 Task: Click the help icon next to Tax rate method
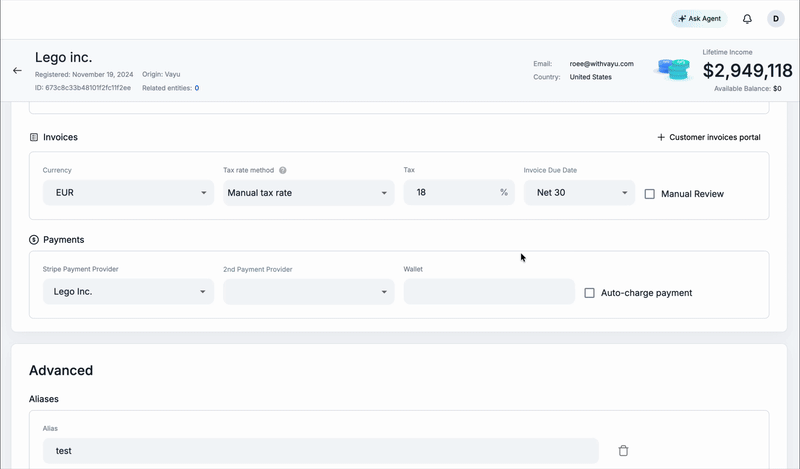pyautogui.click(x=283, y=170)
